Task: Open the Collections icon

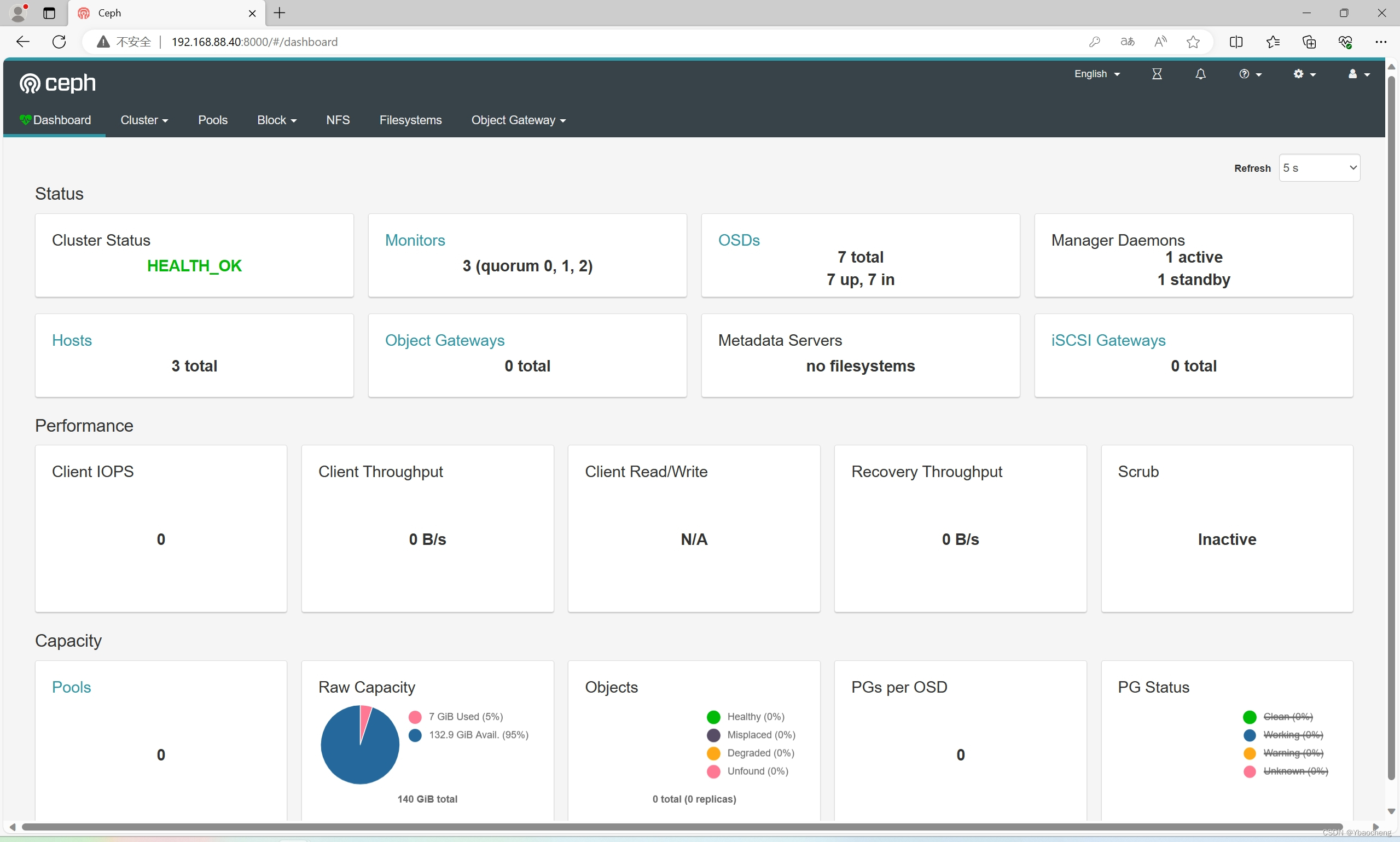Action: (1309, 42)
